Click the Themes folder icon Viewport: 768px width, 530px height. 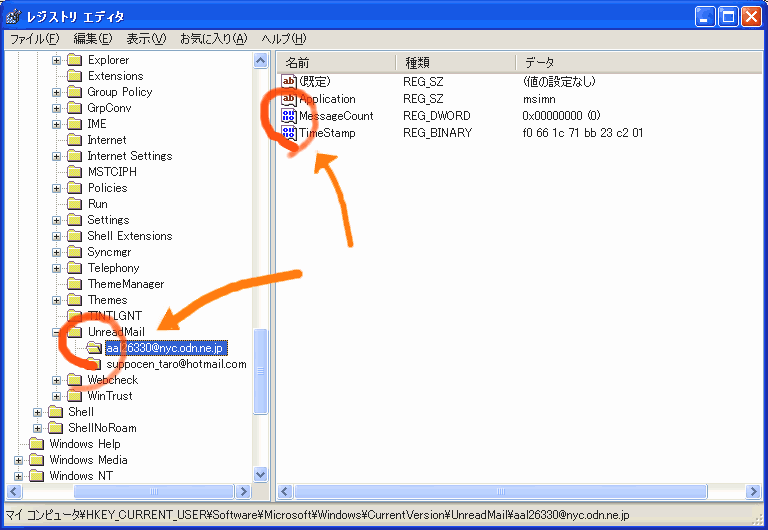click(74, 300)
